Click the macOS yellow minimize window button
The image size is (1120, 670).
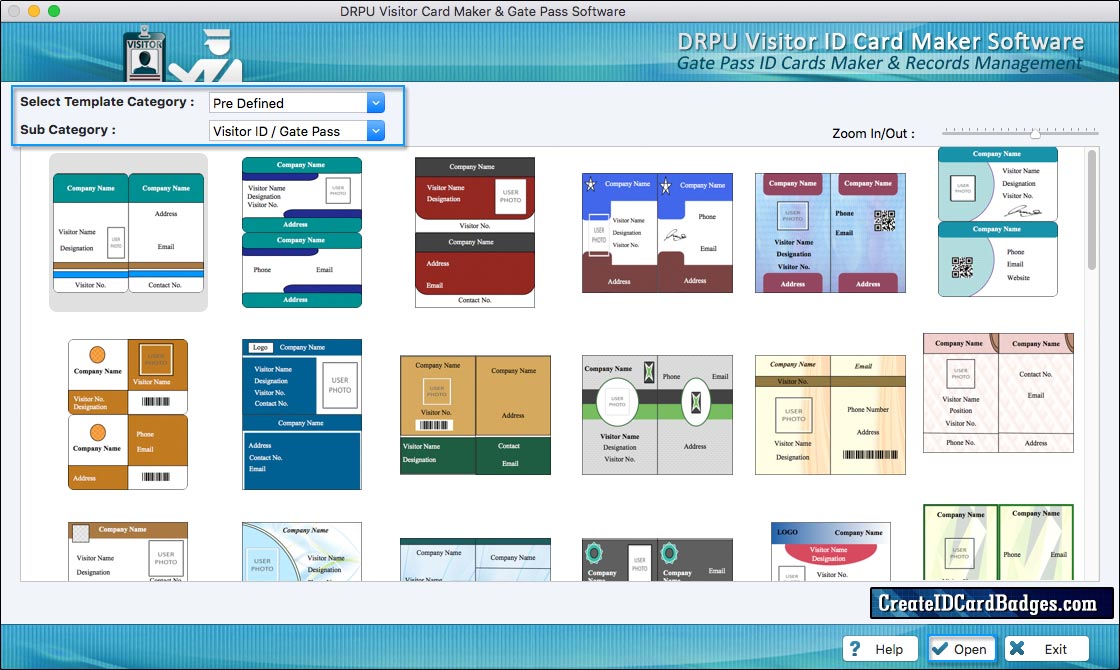click(x=34, y=11)
